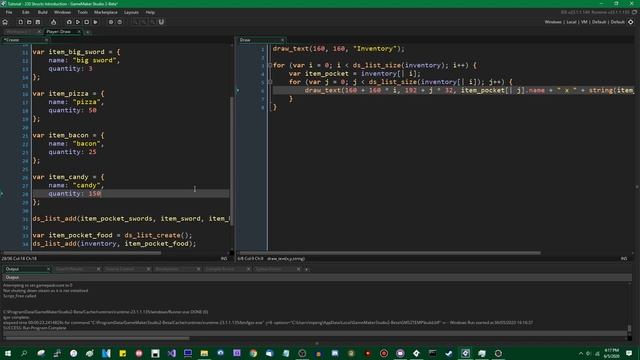Open Help docs toolbar icon
The height and width of the screenshot is (360, 640).
(120, 22)
